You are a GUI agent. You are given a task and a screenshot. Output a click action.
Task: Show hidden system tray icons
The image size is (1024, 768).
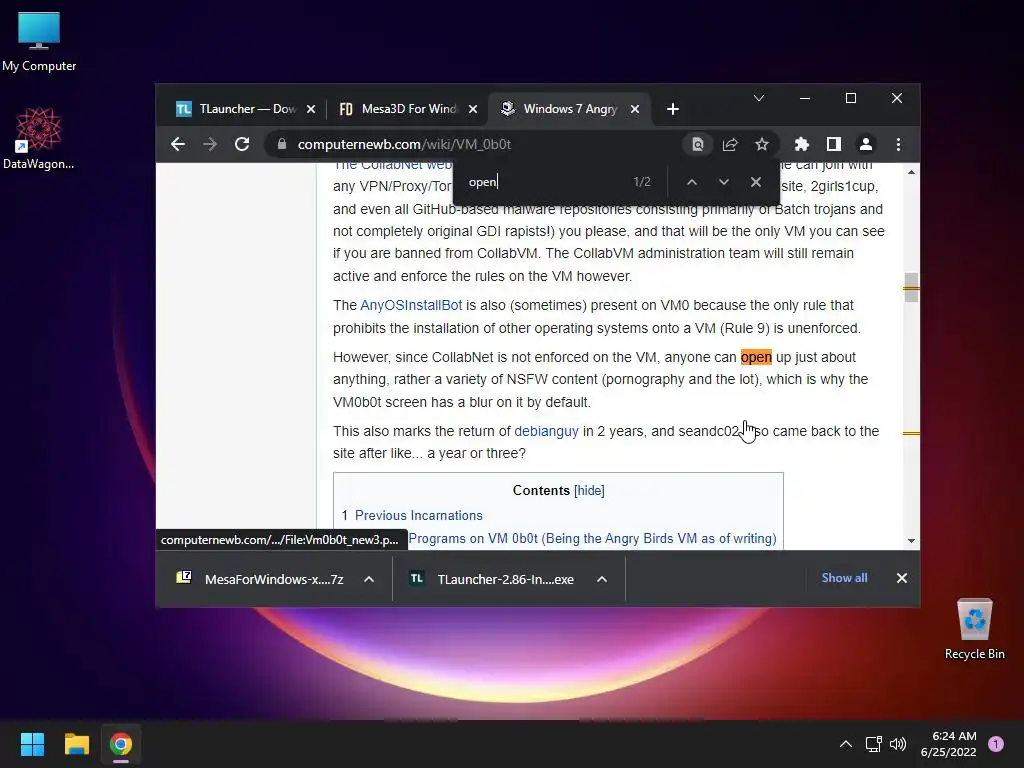click(x=846, y=744)
